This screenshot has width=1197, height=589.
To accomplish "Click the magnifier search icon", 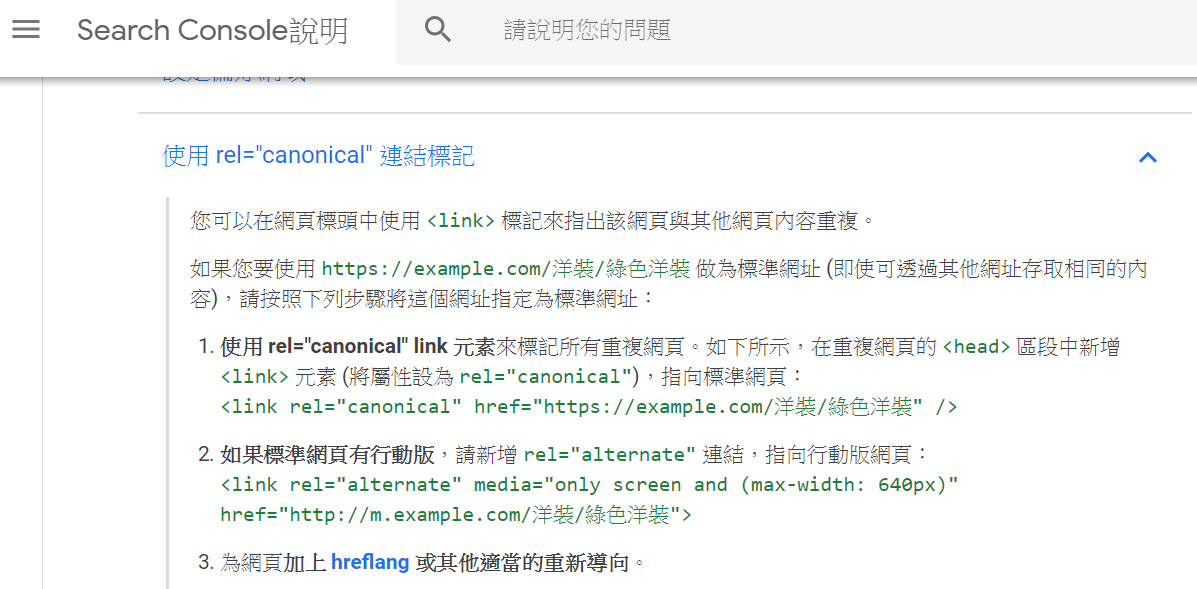I will [x=438, y=30].
